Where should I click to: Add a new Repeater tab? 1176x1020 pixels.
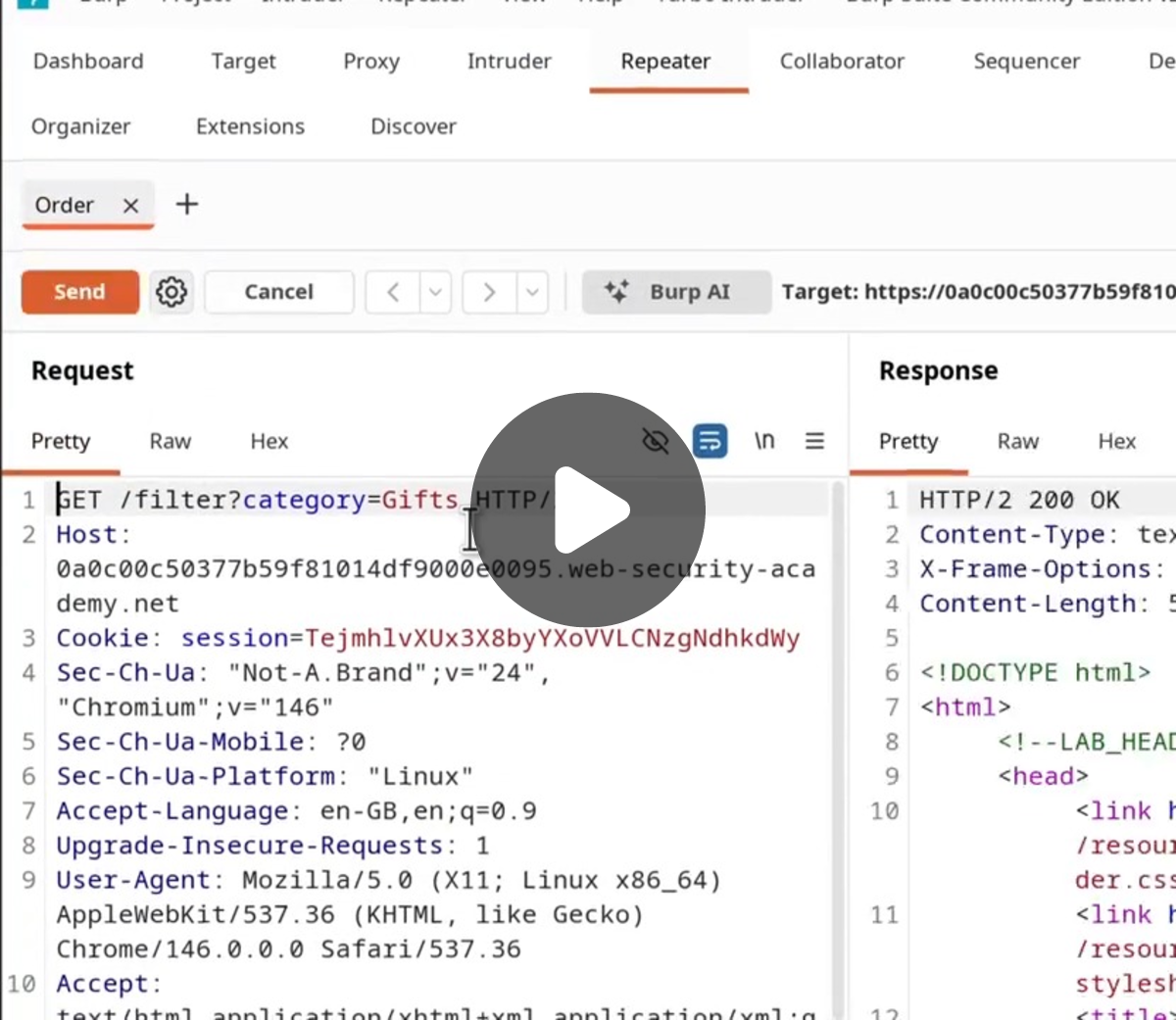186,204
